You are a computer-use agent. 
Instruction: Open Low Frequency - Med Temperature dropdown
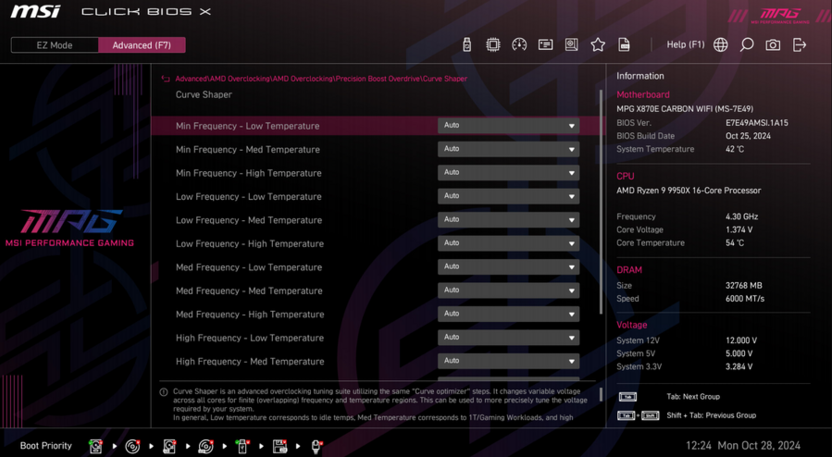click(508, 220)
